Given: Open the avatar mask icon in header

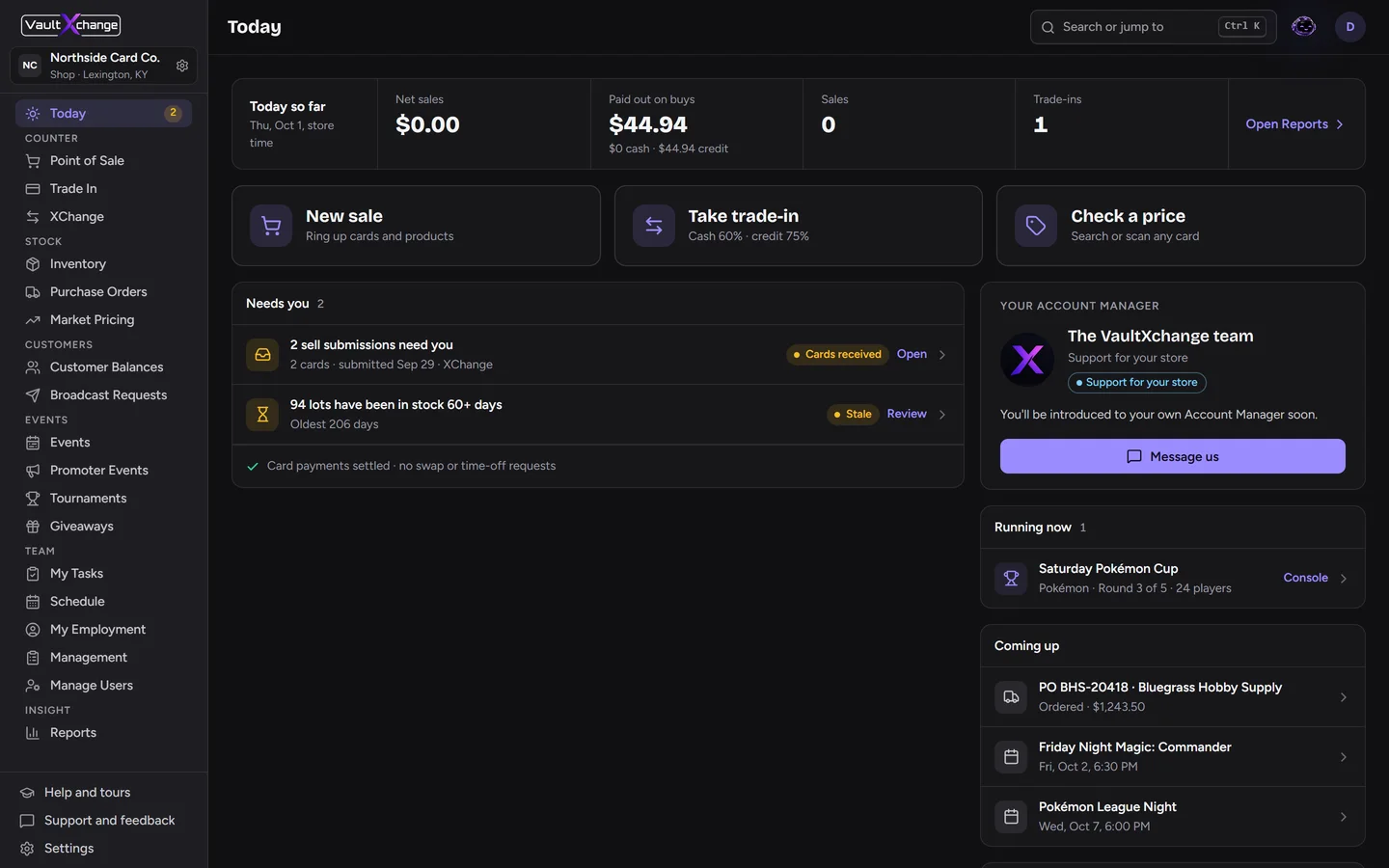Looking at the screenshot, I should click(x=1303, y=27).
